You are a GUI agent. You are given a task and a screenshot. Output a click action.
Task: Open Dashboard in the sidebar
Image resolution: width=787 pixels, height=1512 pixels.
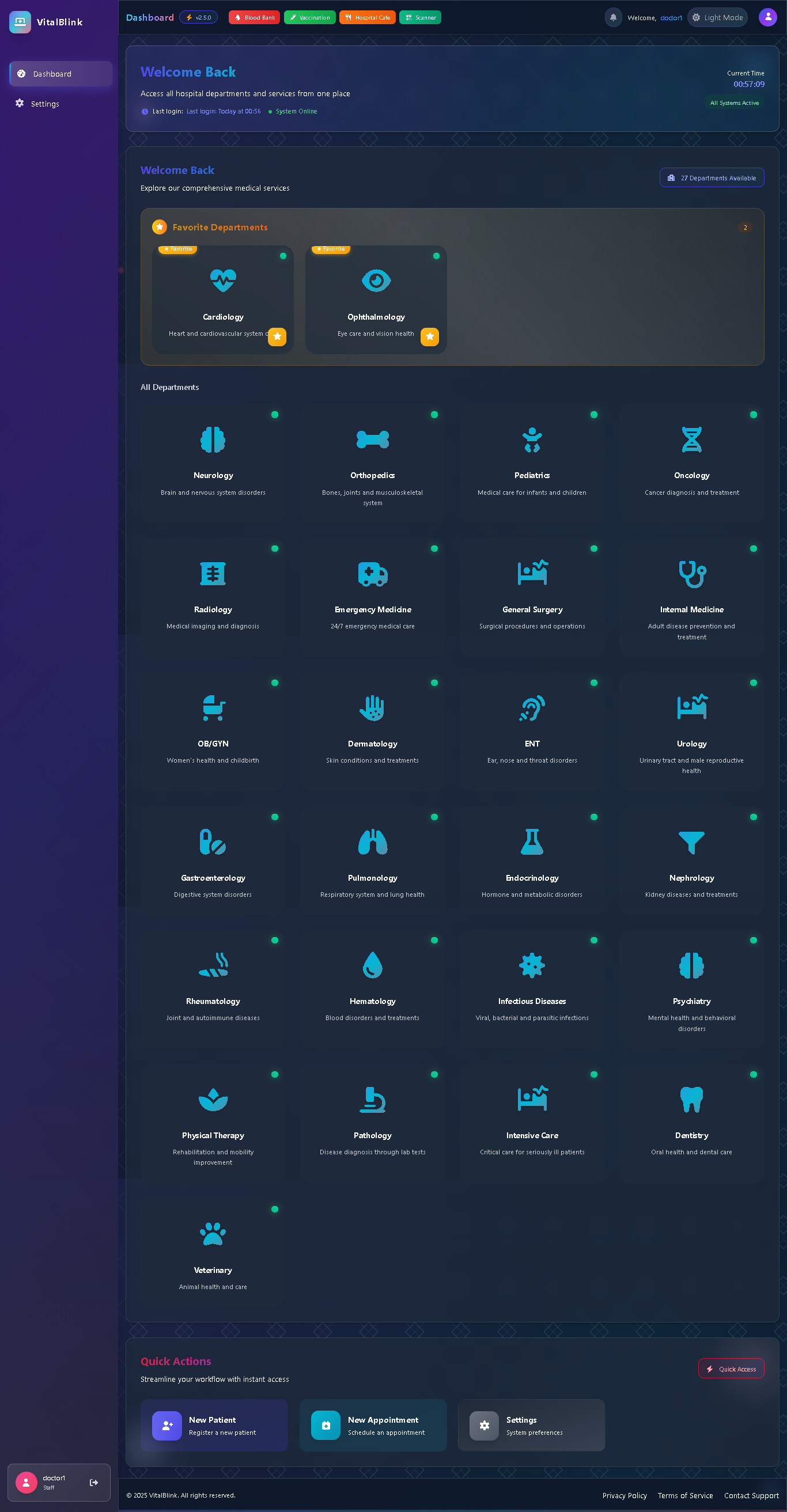click(x=60, y=74)
